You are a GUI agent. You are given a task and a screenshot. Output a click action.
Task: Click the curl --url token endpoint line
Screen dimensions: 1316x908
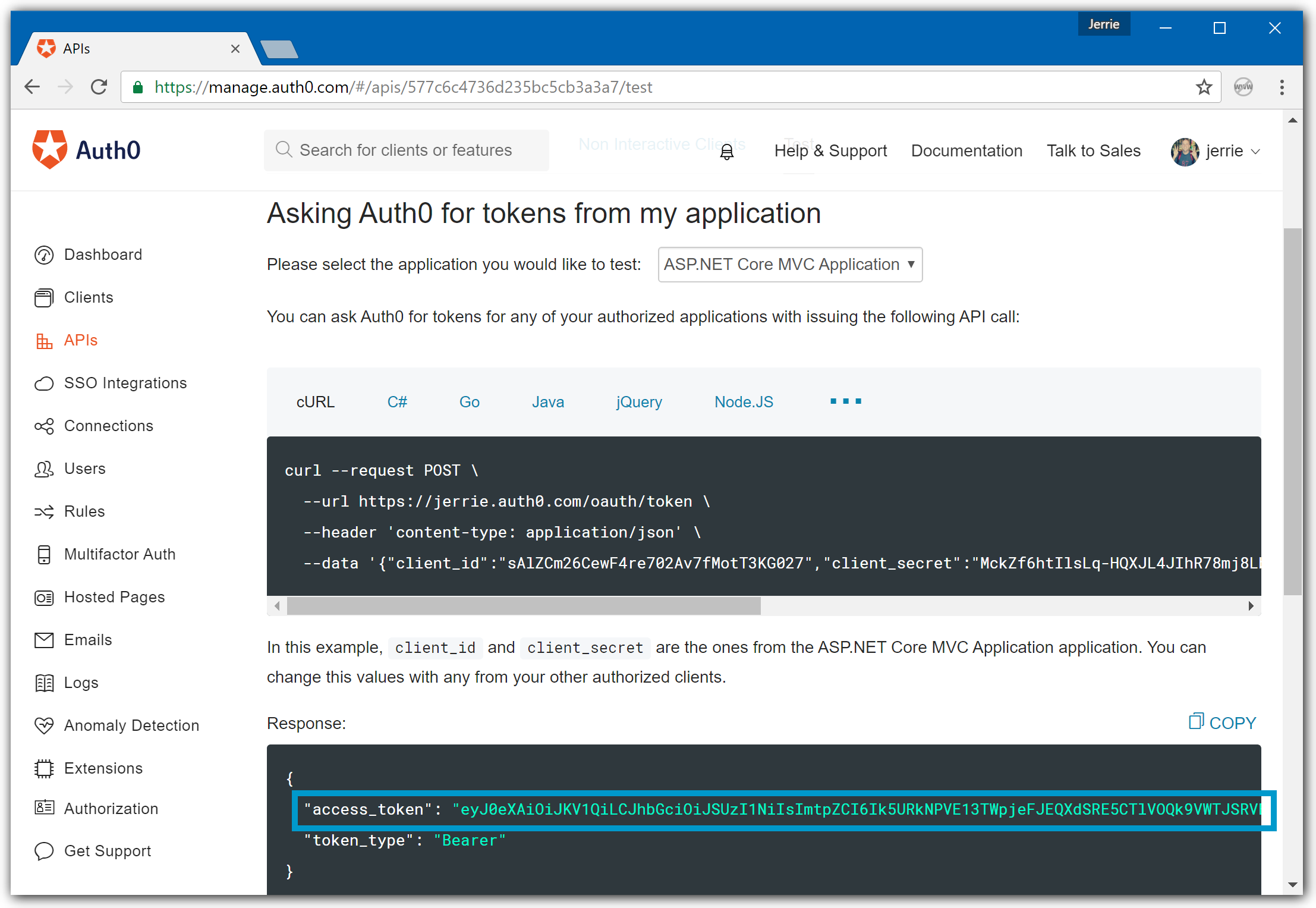(x=506, y=501)
